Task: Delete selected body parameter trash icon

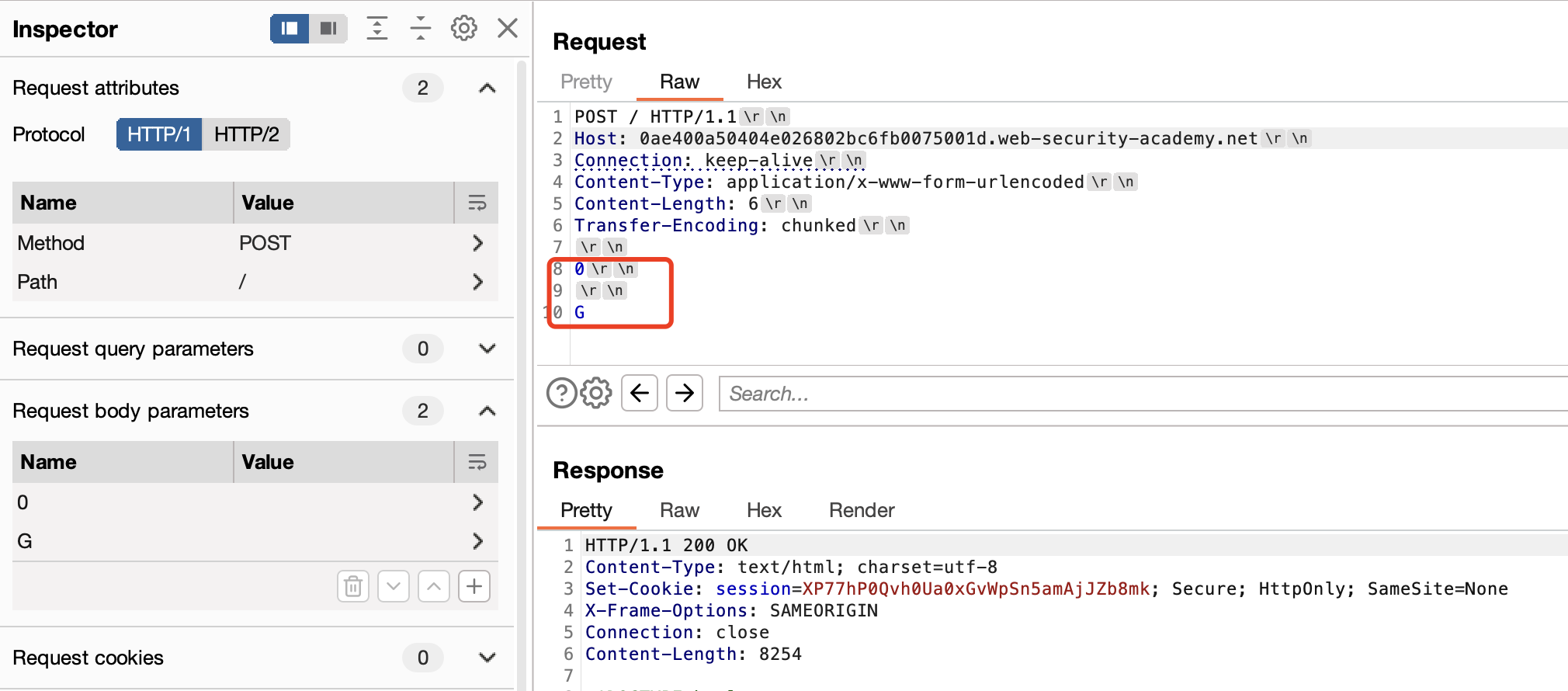Action: (x=353, y=586)
